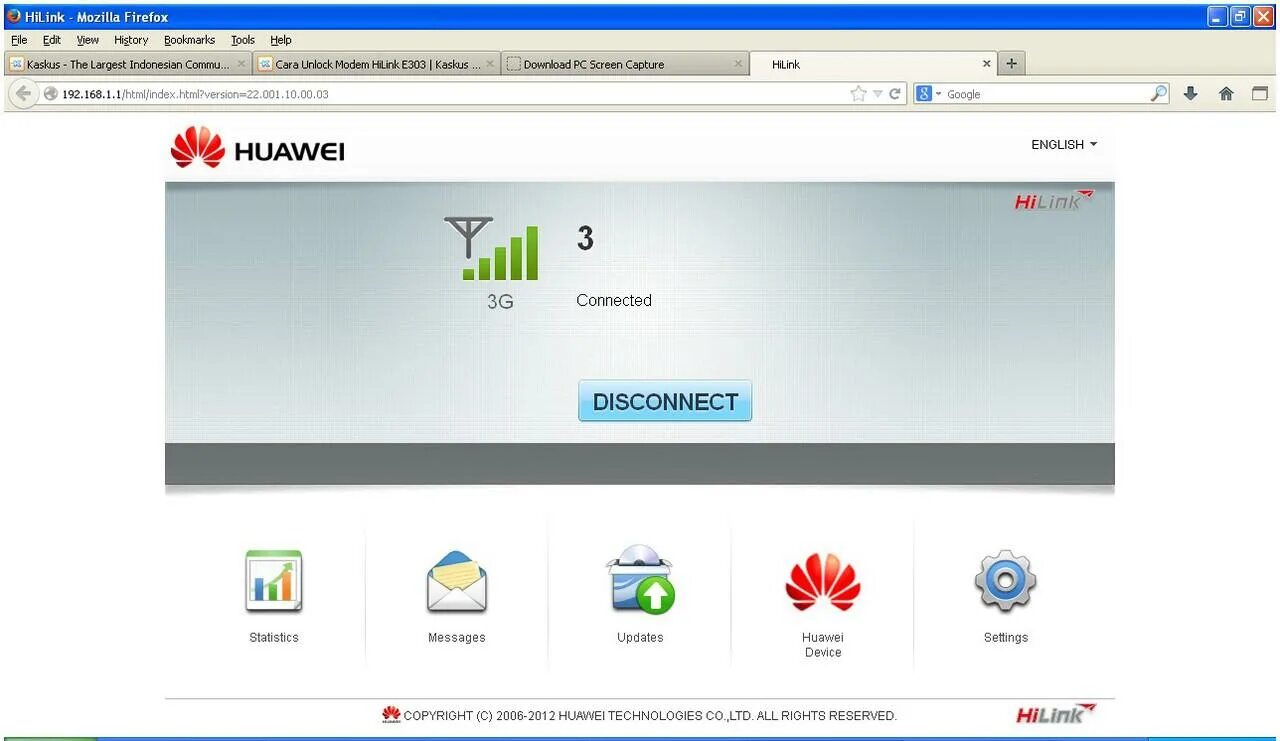Click the Updates label link

640,638
